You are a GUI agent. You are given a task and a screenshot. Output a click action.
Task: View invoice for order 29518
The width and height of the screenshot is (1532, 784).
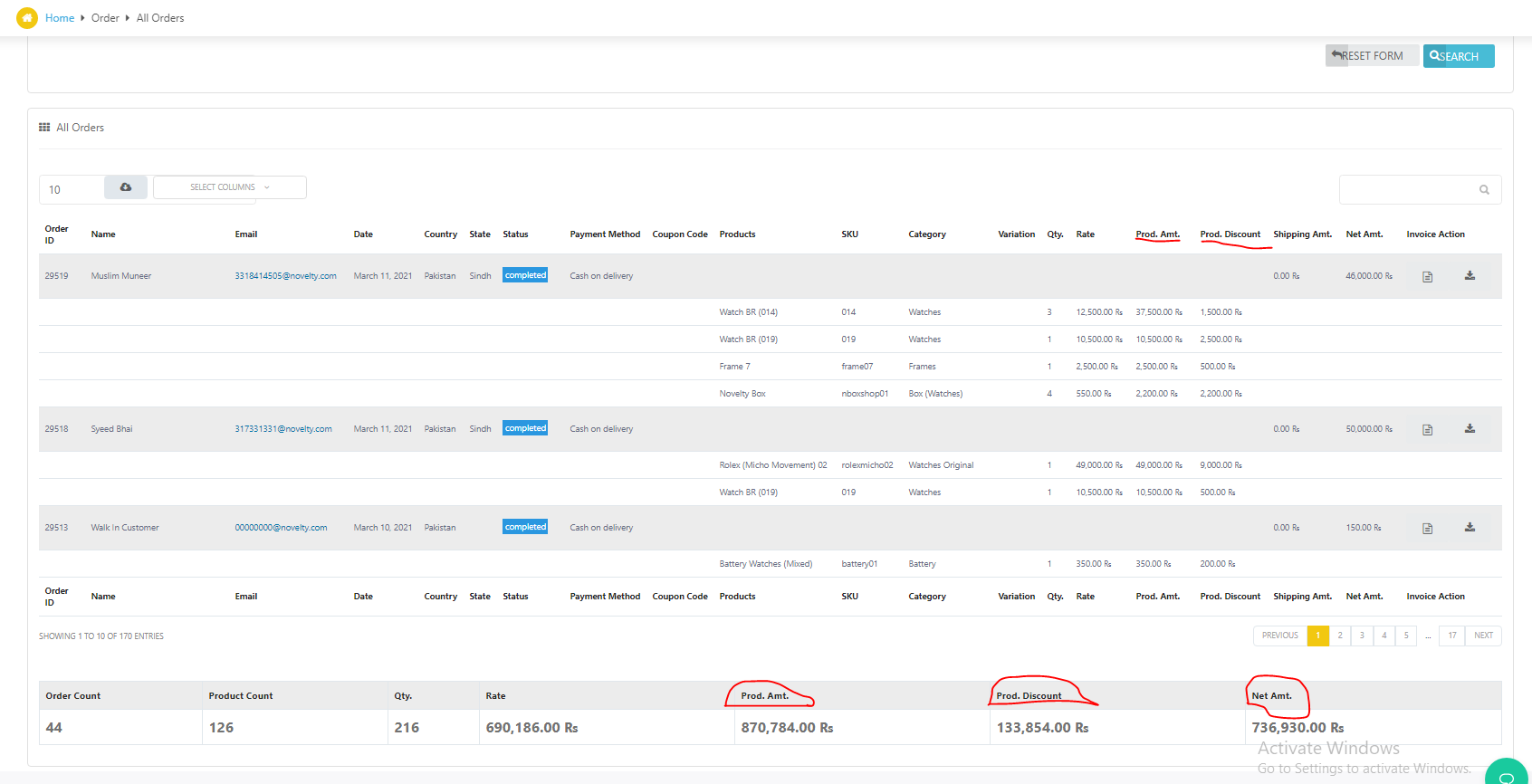tap(1427, 430)
